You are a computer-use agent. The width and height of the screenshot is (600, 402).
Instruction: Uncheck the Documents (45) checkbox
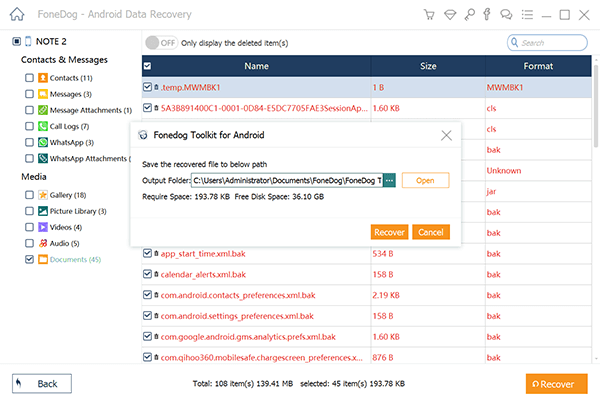29,259
